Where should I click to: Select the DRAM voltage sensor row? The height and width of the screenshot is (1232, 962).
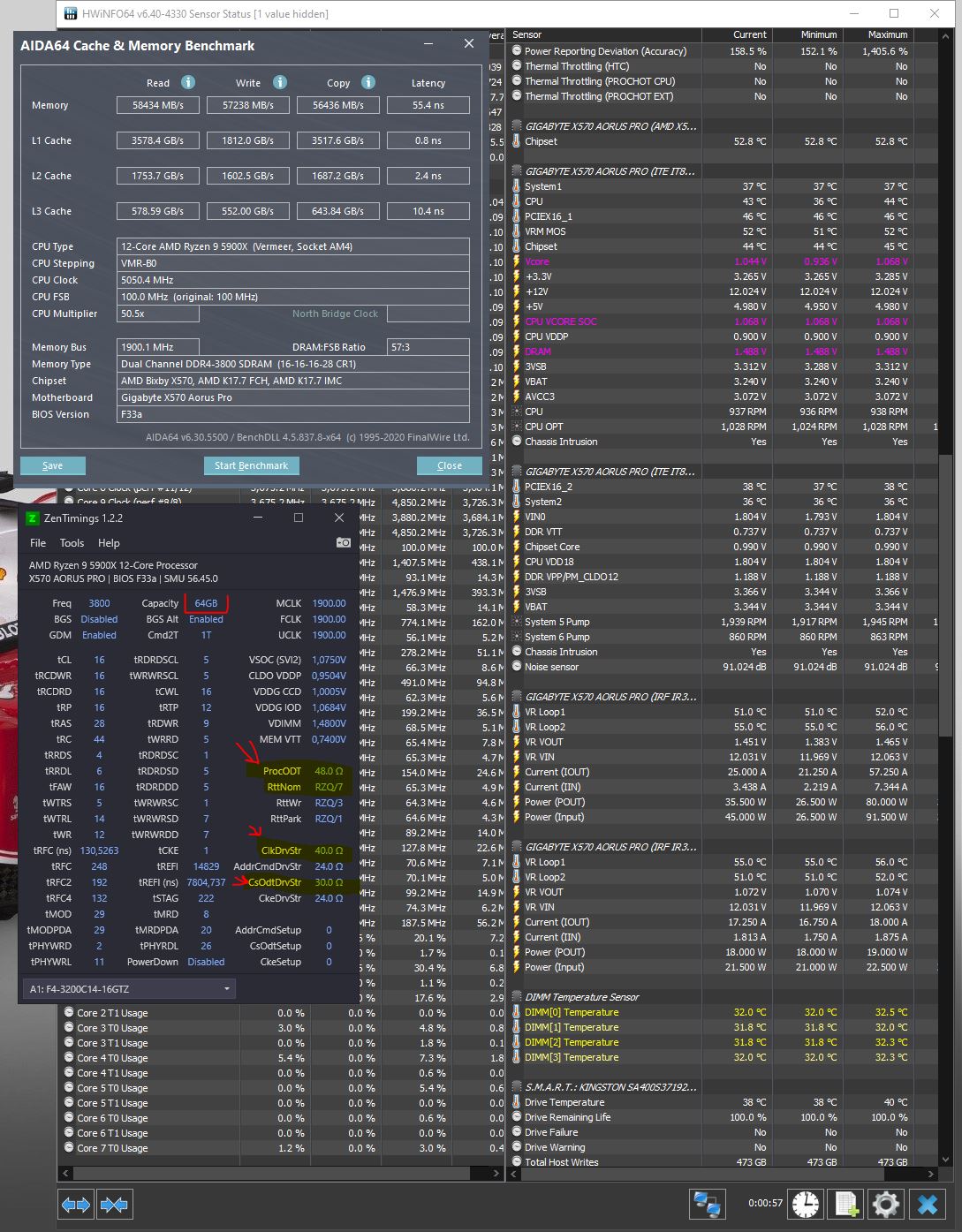point(723,351)
